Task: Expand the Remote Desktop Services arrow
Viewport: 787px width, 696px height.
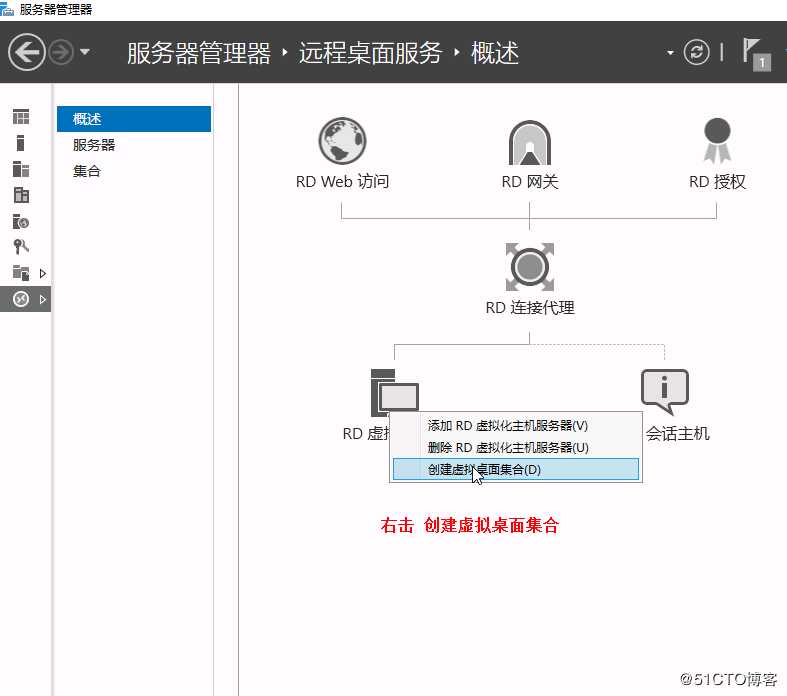Action: pyautogui.click(x=43, y=300)
